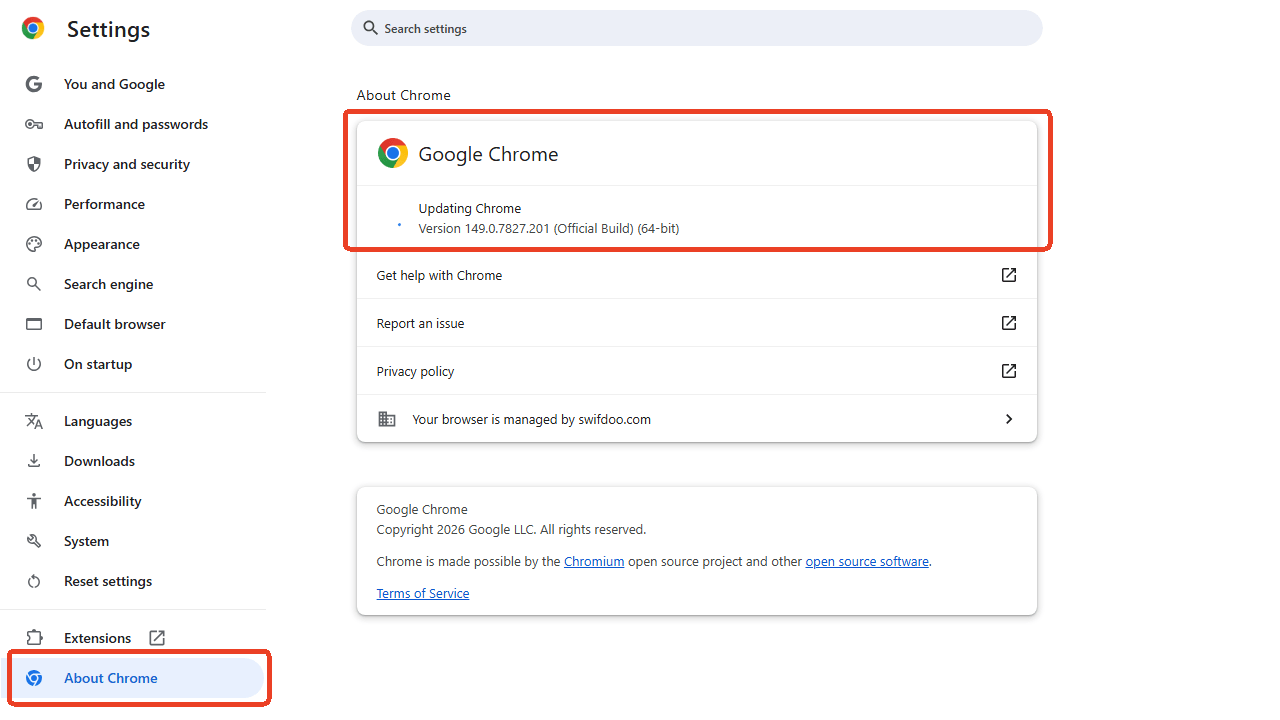Viewport: 1280px width, 720px height.
Task: Click the download arrow icon for Downloads
Action: pyautogui.click(x=34, y=461)
